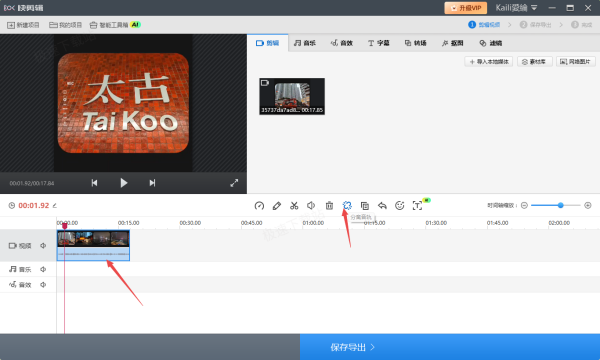
Task: Open the clip volume tool
Action: pyautogui.click(x=311, y=206)
